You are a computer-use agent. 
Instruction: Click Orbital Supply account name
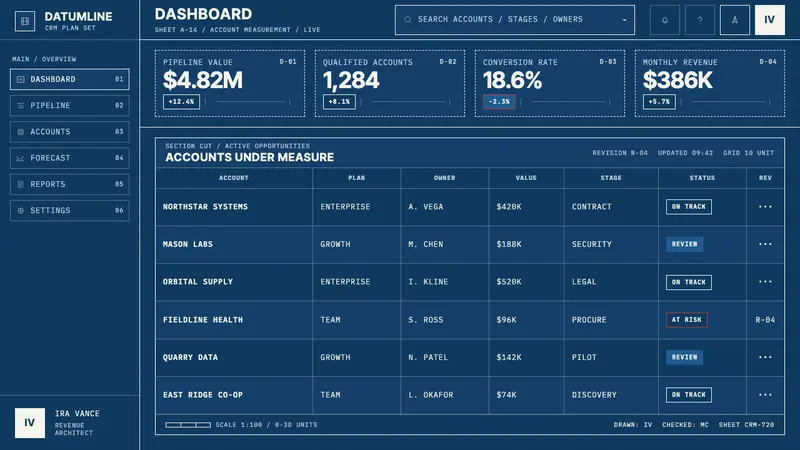pyautogui.click(x=198, y=282)
